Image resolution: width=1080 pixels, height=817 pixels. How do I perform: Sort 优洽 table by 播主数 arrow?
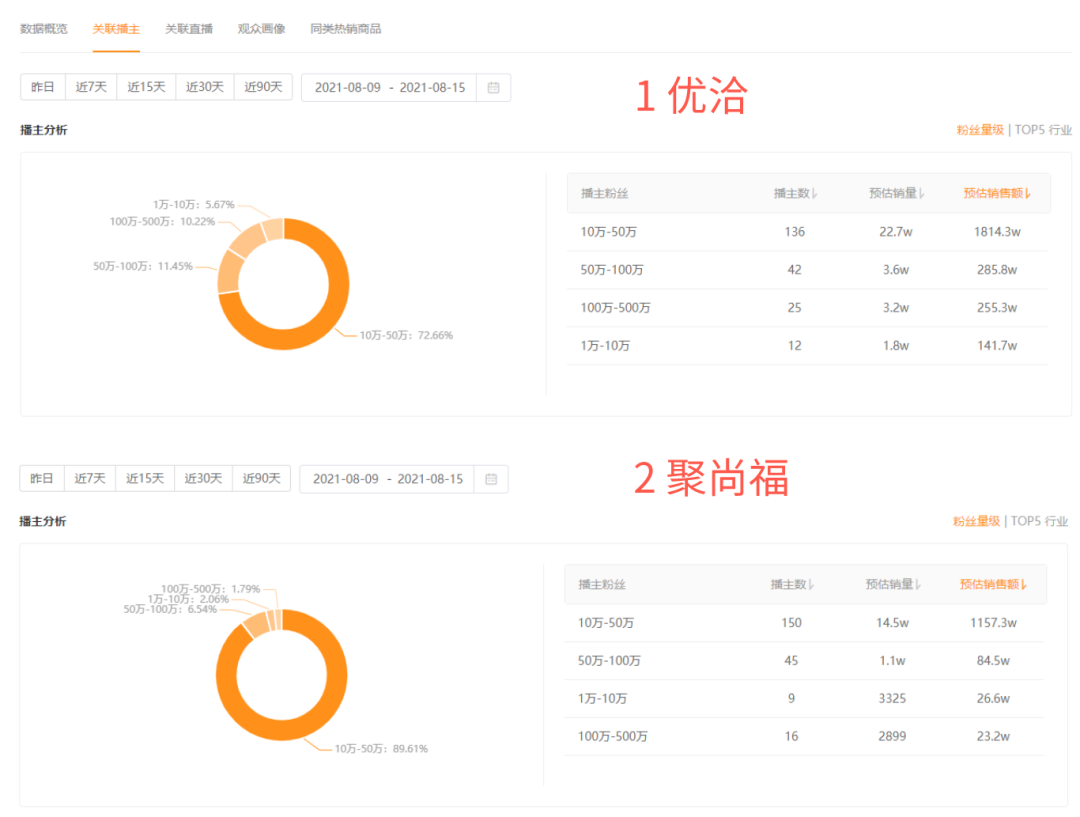coord(815,194)
